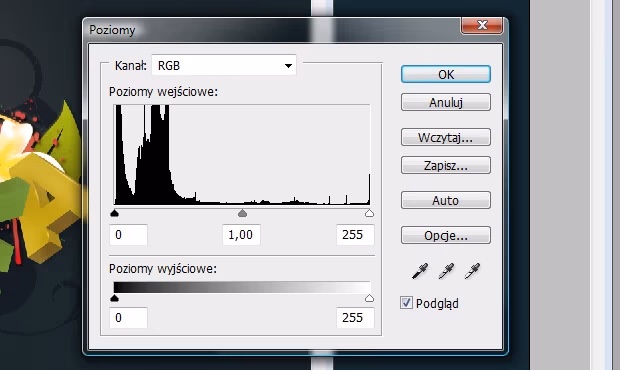Click the input white point slider handle

[369, 213]
